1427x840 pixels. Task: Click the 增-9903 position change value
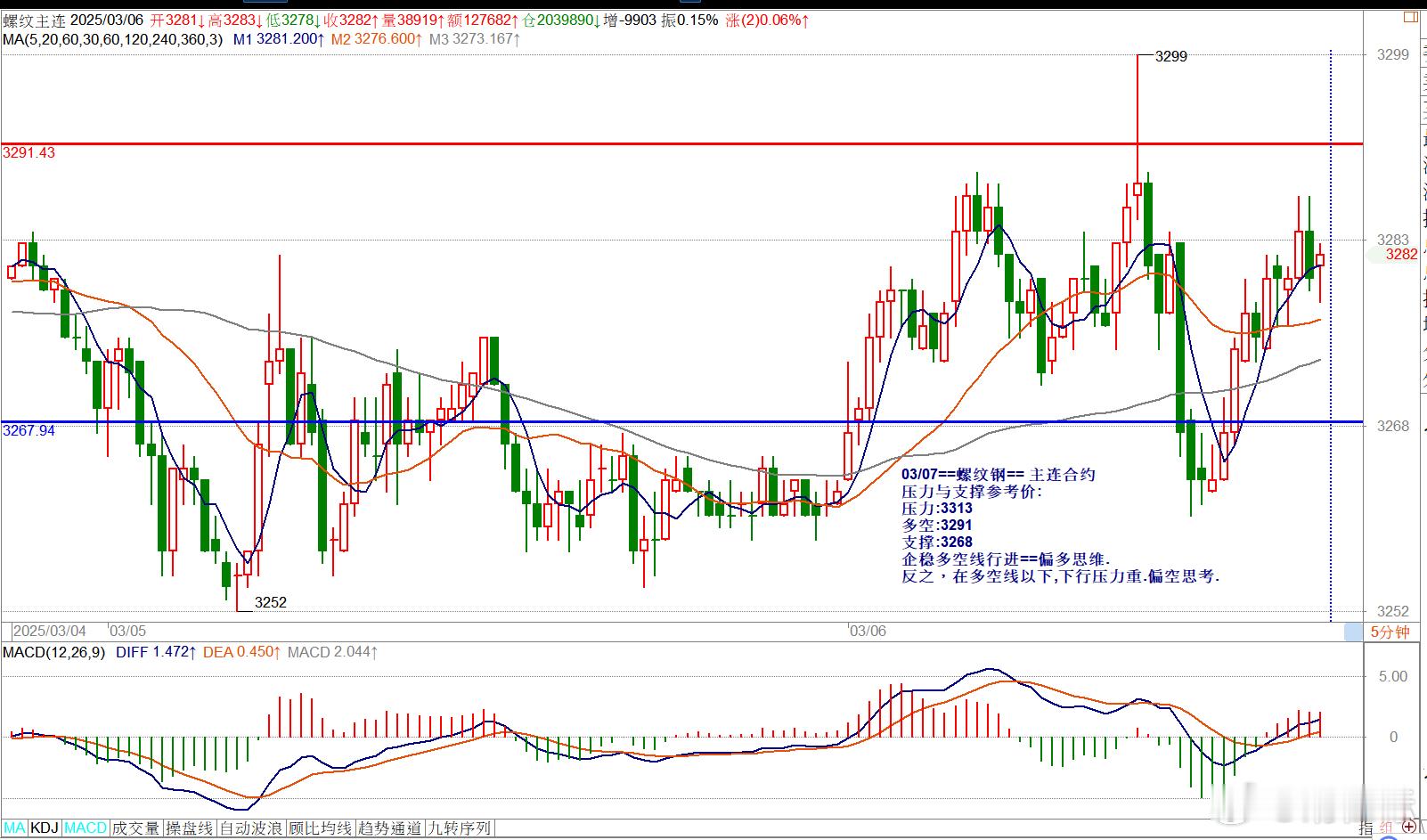pos(631,20)
